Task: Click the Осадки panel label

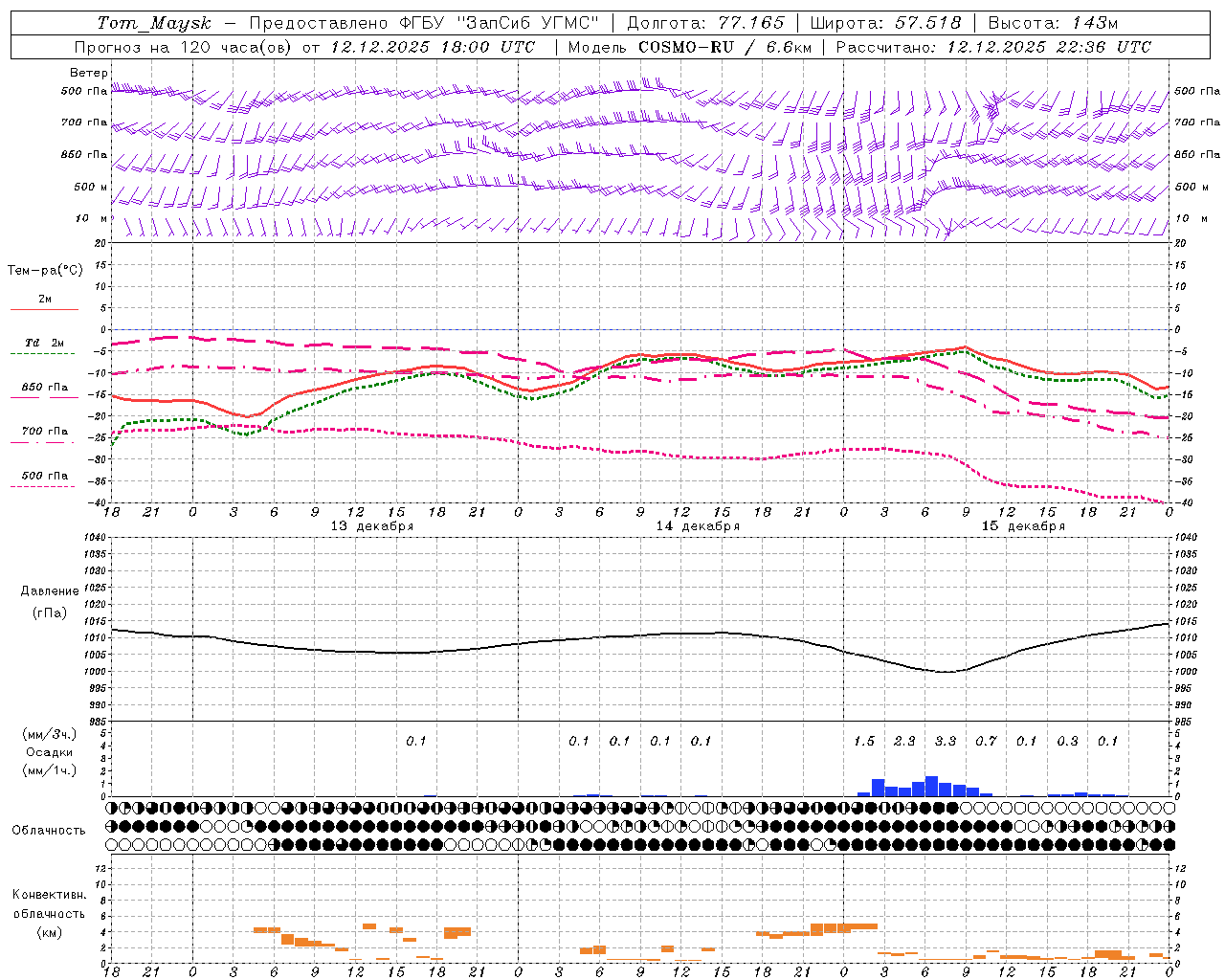Action: coord(50,752)
